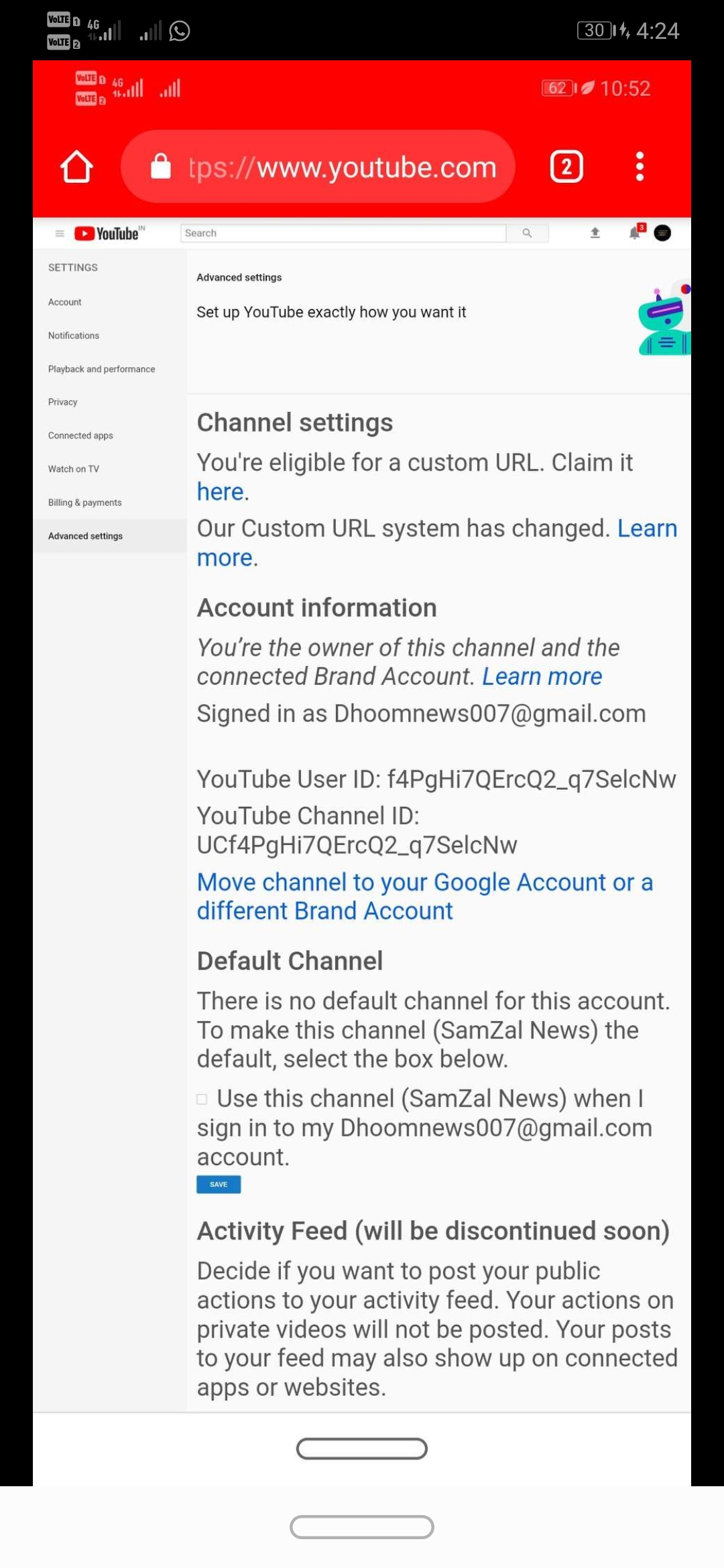The image size is (724, 1568).
Task: Select Watch on TV in sidebar
Action: point(73,469)
